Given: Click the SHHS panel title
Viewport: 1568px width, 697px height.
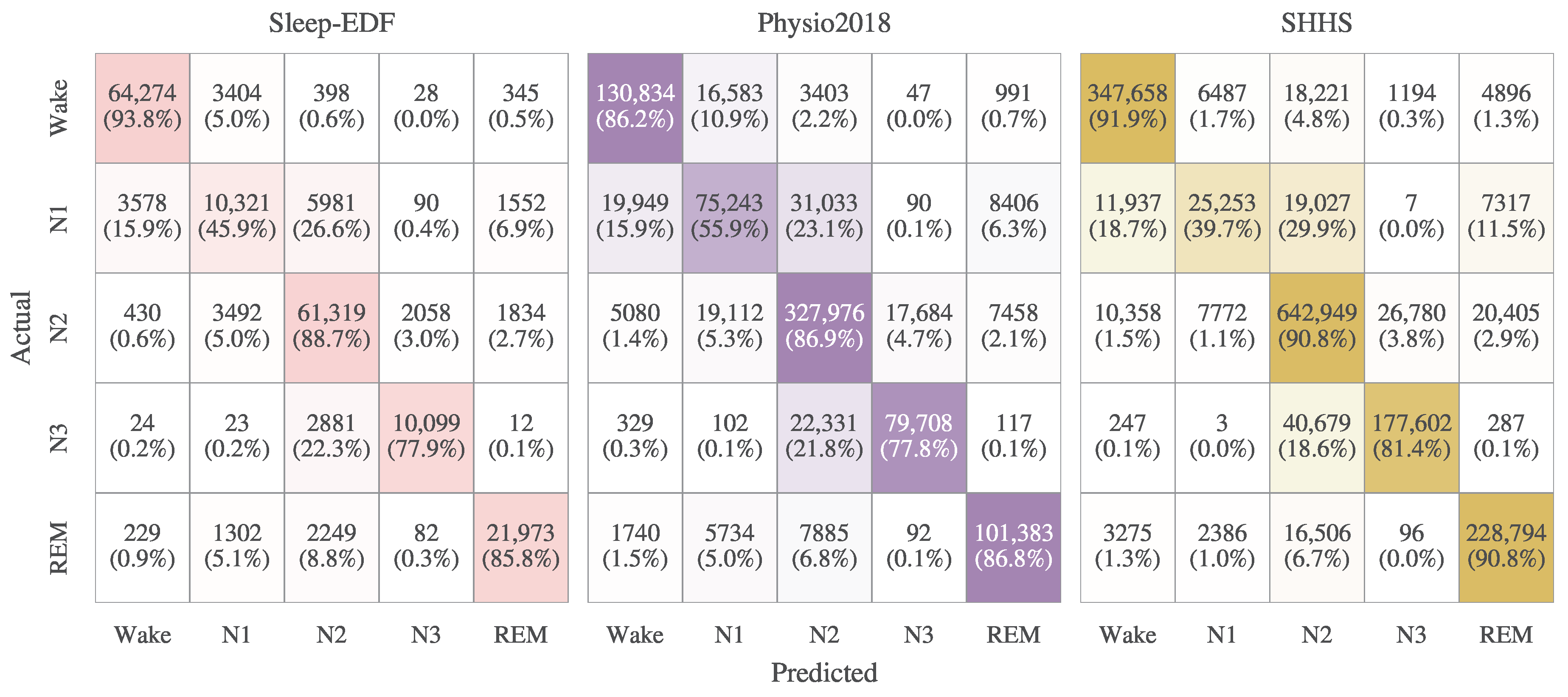Looking at the screenshot, I should click(1316, 23).
